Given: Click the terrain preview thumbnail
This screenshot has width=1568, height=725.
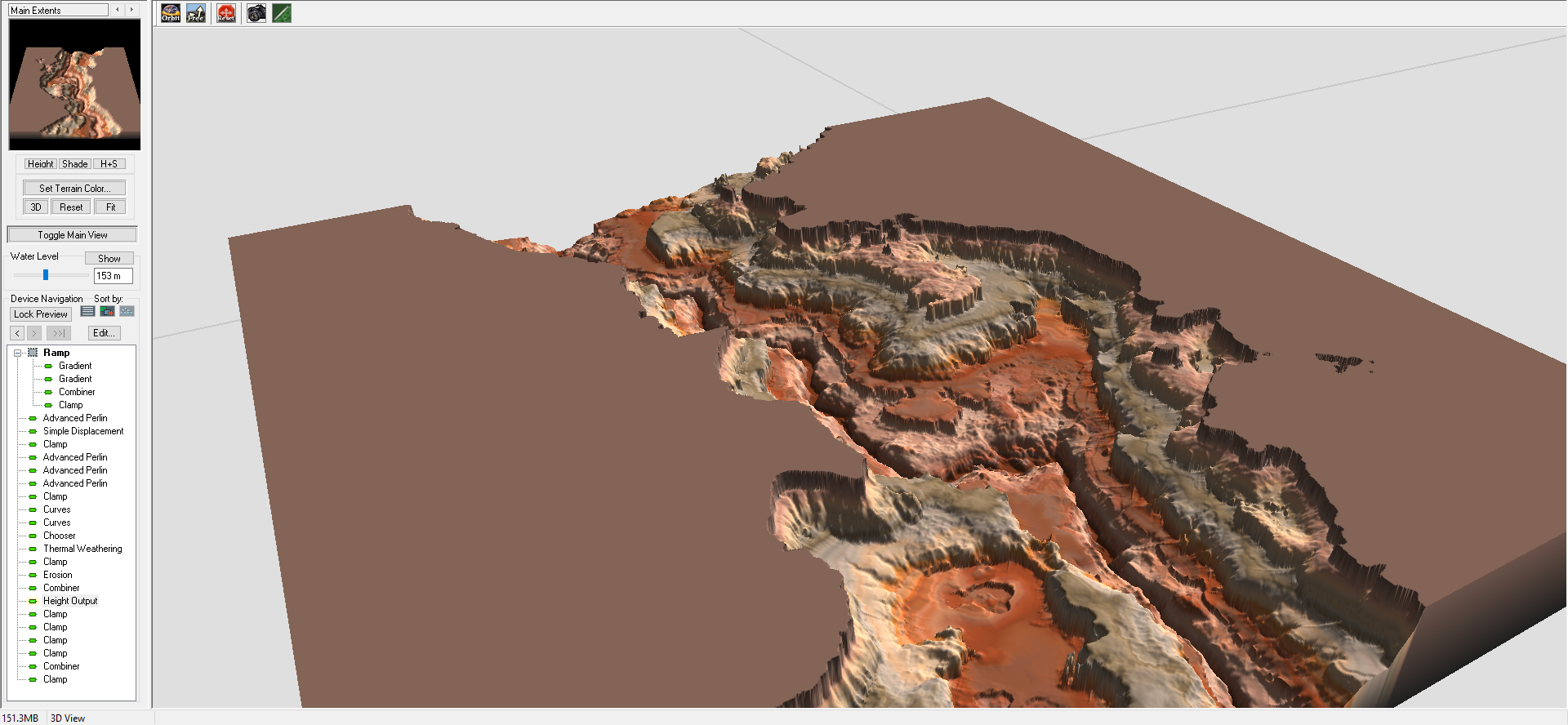Looking at the screenshot, I should 74,84.
